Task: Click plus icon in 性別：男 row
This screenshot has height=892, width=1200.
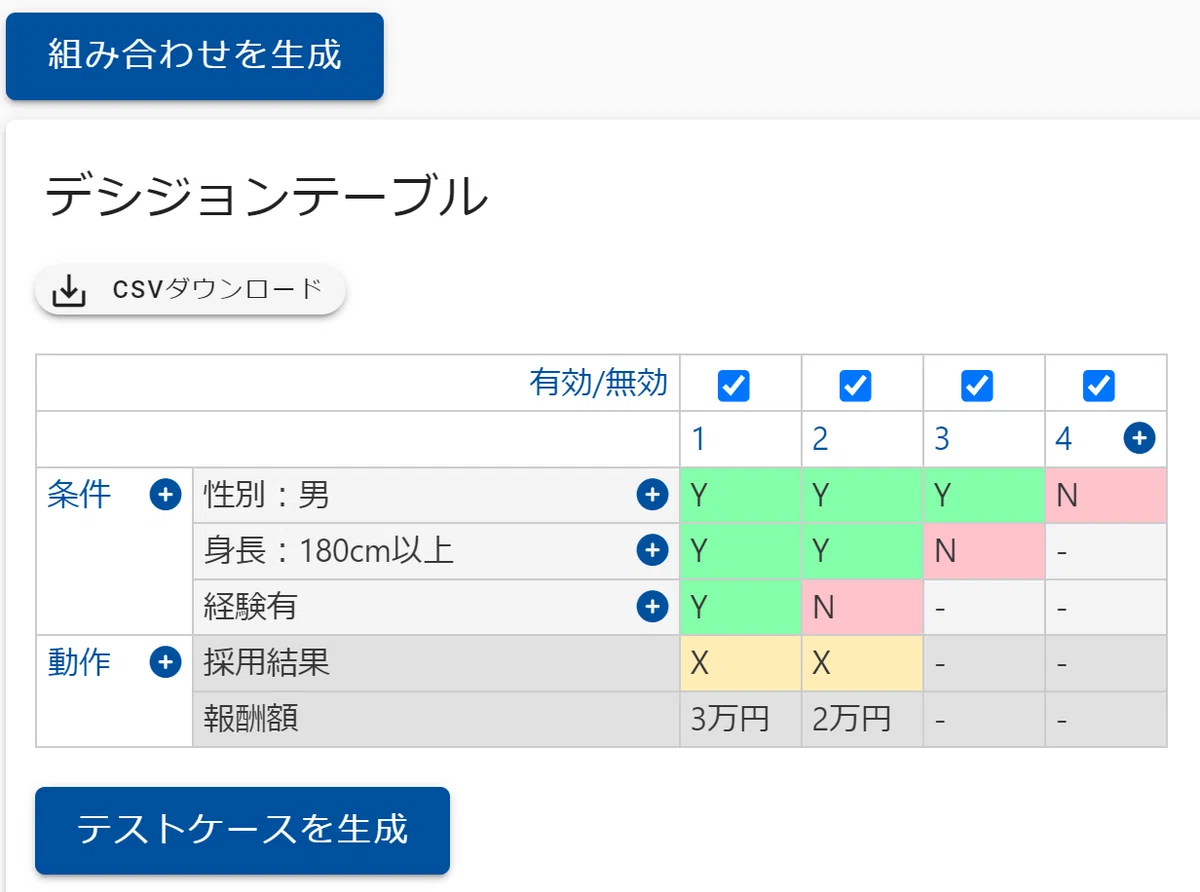Action: (x=652, y=494)
